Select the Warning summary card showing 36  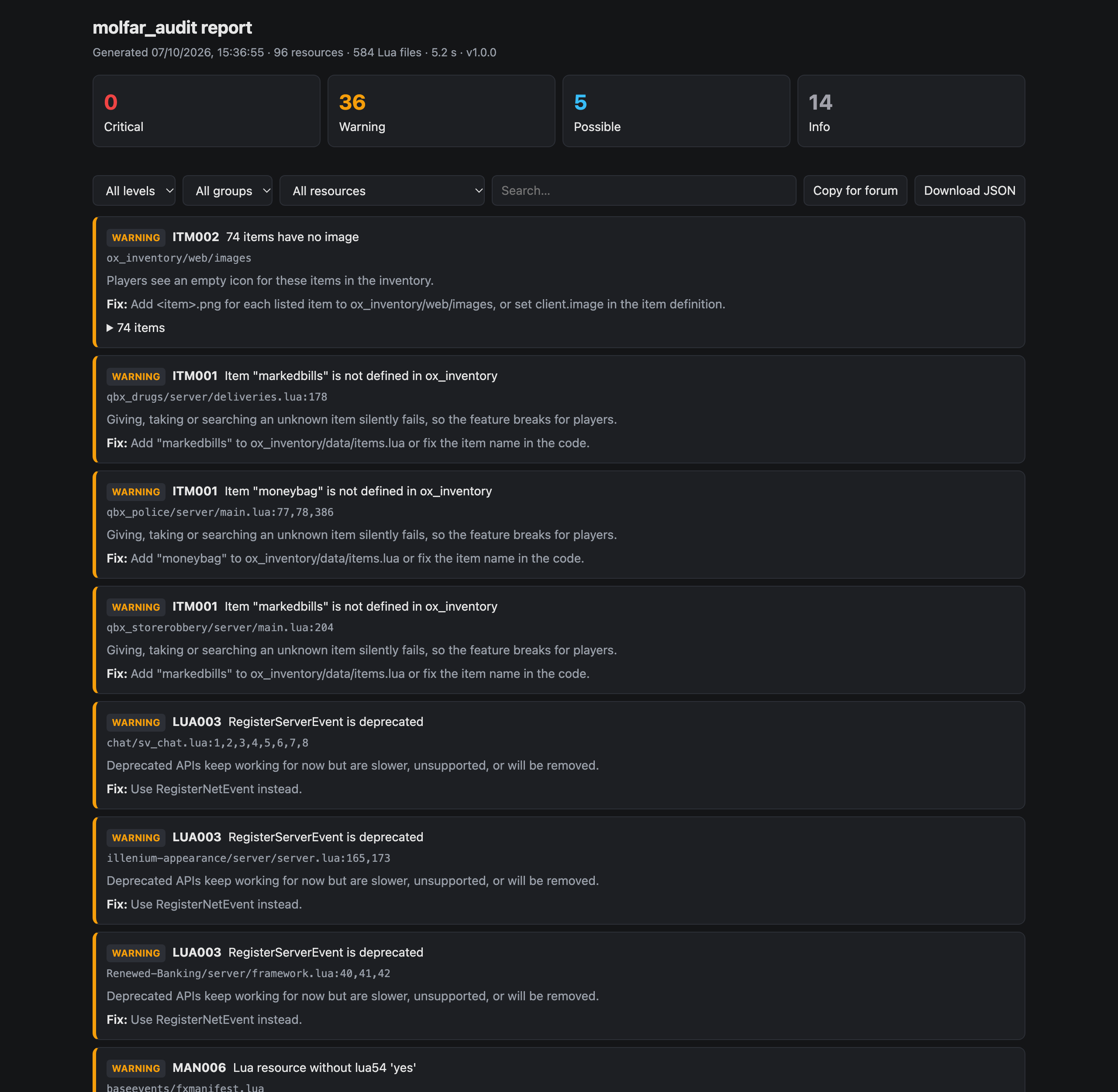click(x=442, y=111)
